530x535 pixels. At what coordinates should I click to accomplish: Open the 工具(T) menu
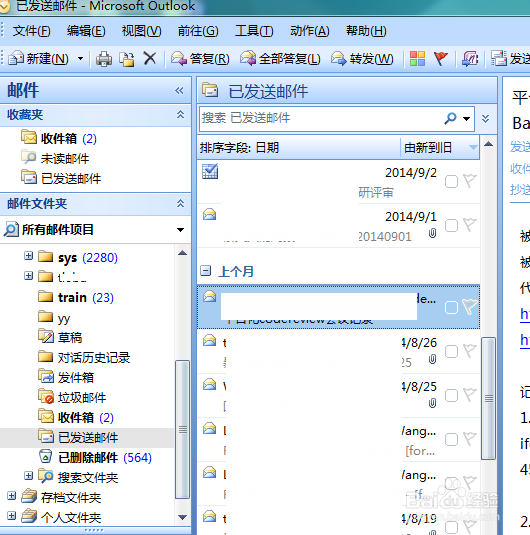click(254, 31)
